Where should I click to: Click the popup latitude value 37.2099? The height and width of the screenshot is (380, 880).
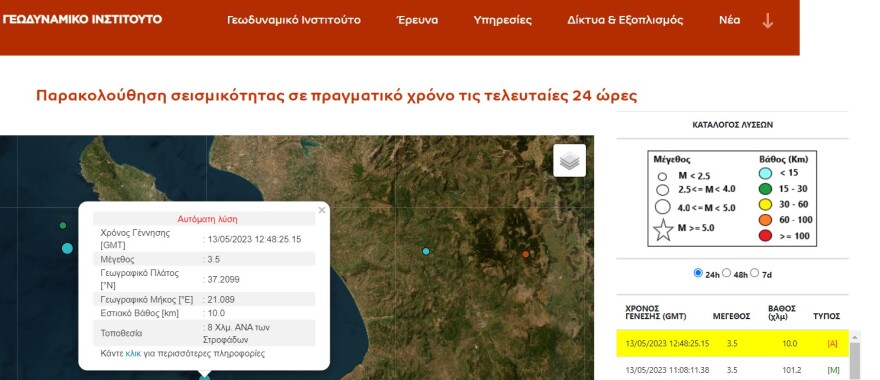coord(223,279)
